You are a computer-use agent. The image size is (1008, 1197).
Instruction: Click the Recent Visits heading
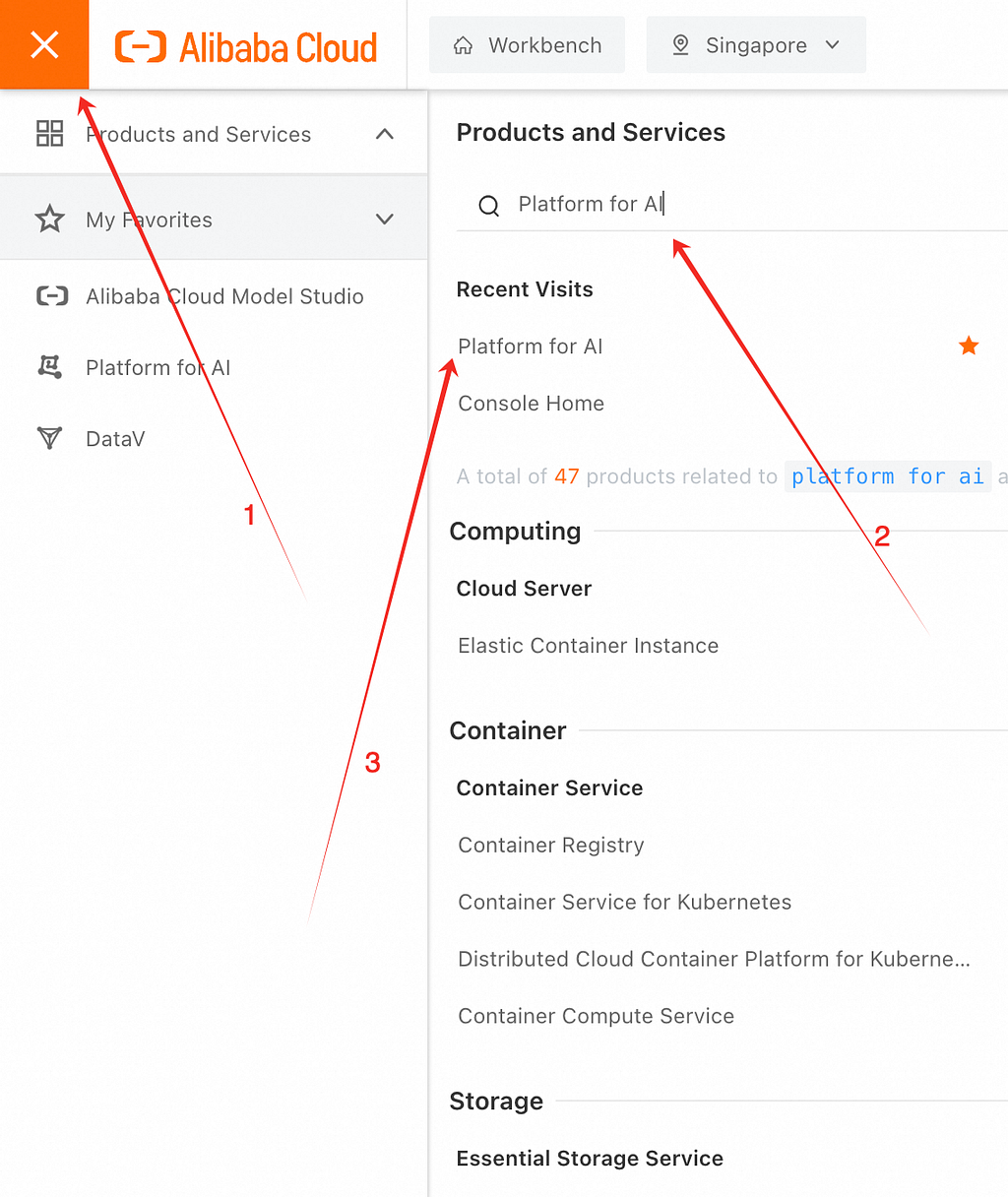click(x=525, y=289)
